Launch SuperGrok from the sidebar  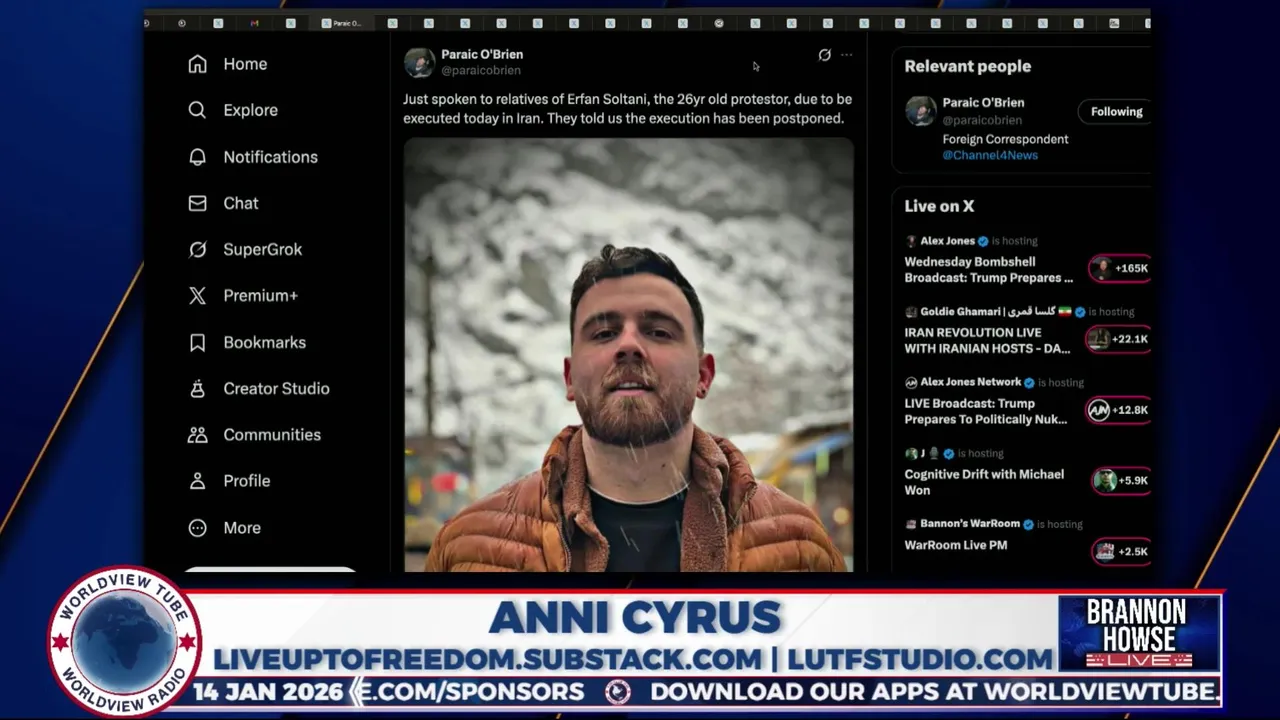coord(245,249)
